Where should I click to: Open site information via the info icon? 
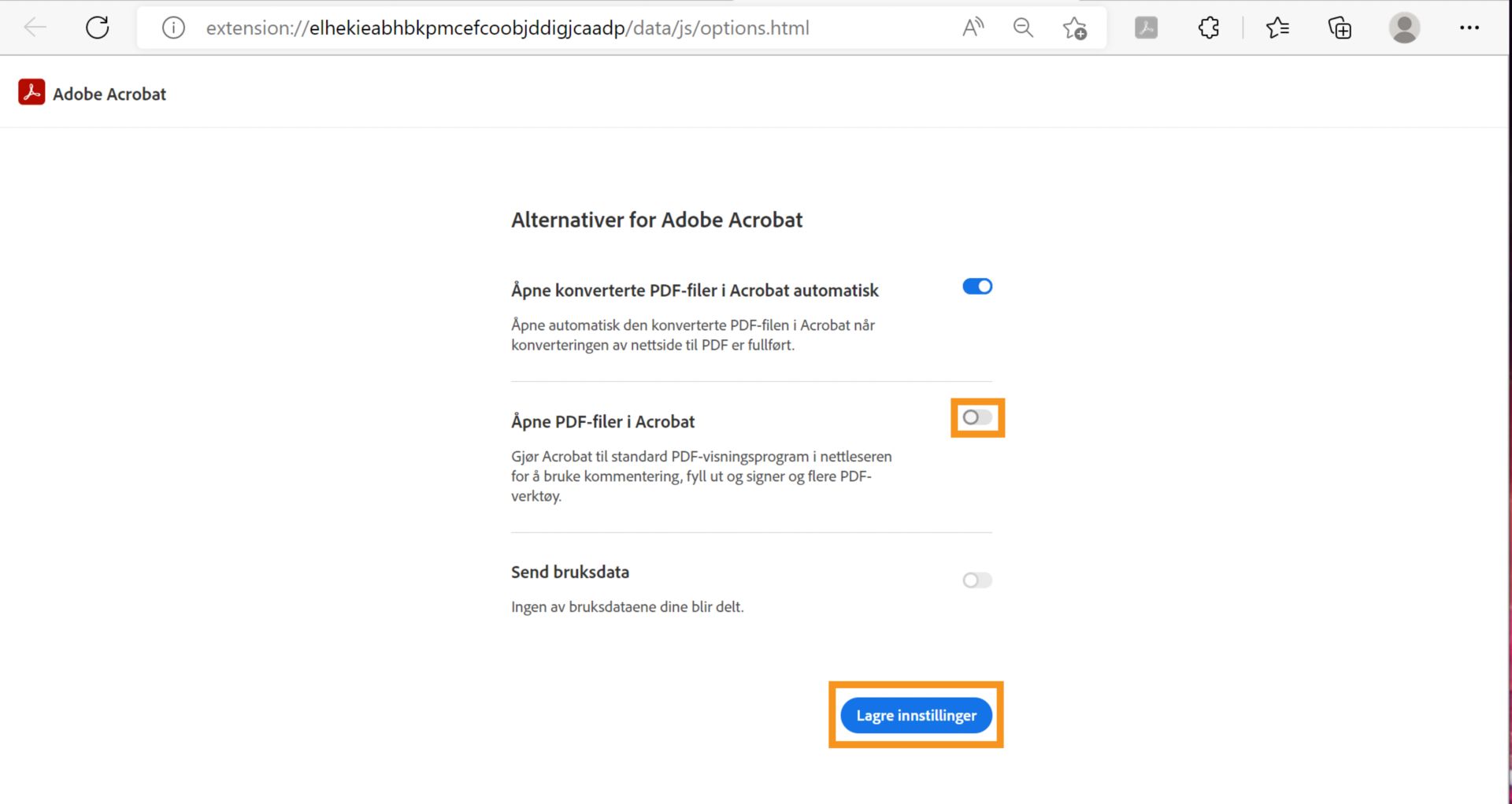click(172, 27)
